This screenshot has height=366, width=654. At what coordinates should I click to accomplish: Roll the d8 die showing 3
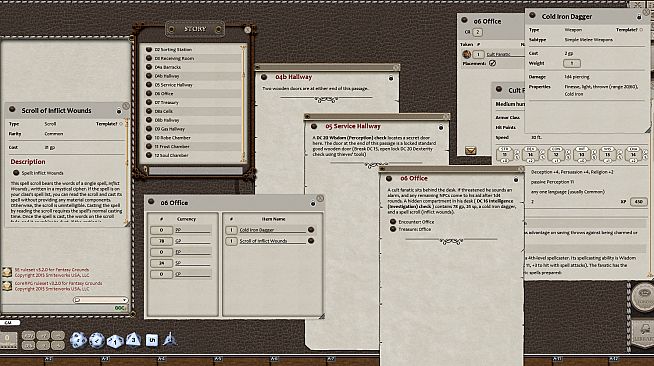point(133,339)
